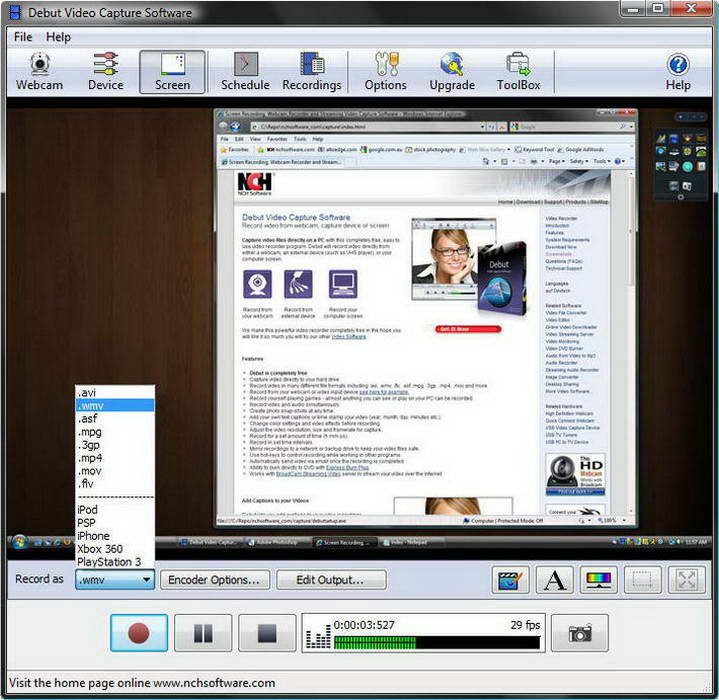
Task: Choose .mp4 from the format list
Action: 91,456
